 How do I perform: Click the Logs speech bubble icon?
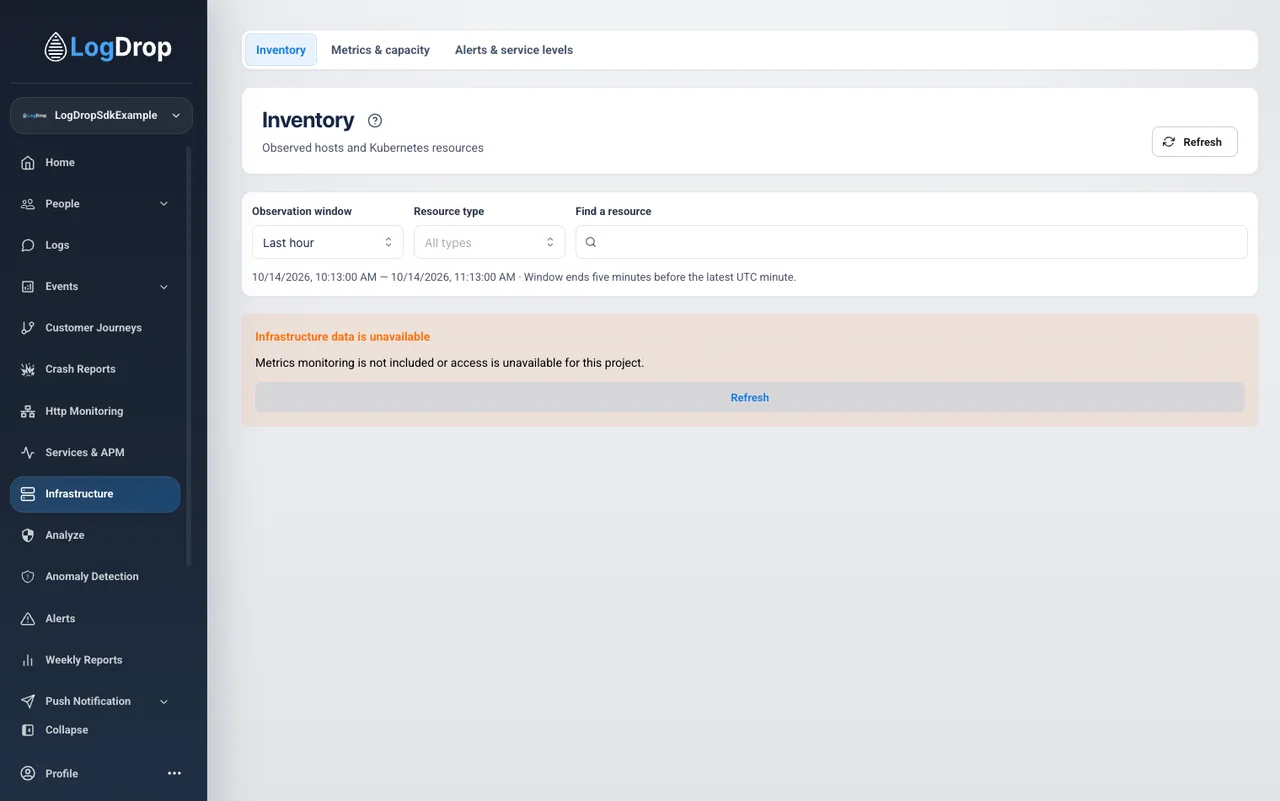[28, 245]
